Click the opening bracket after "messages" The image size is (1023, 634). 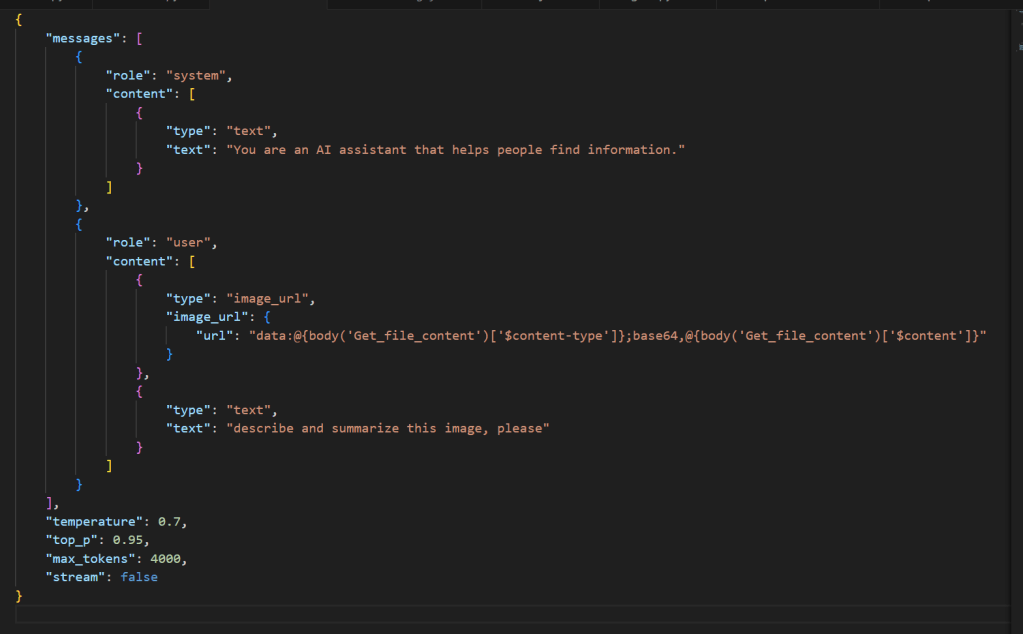click(140, 37)
